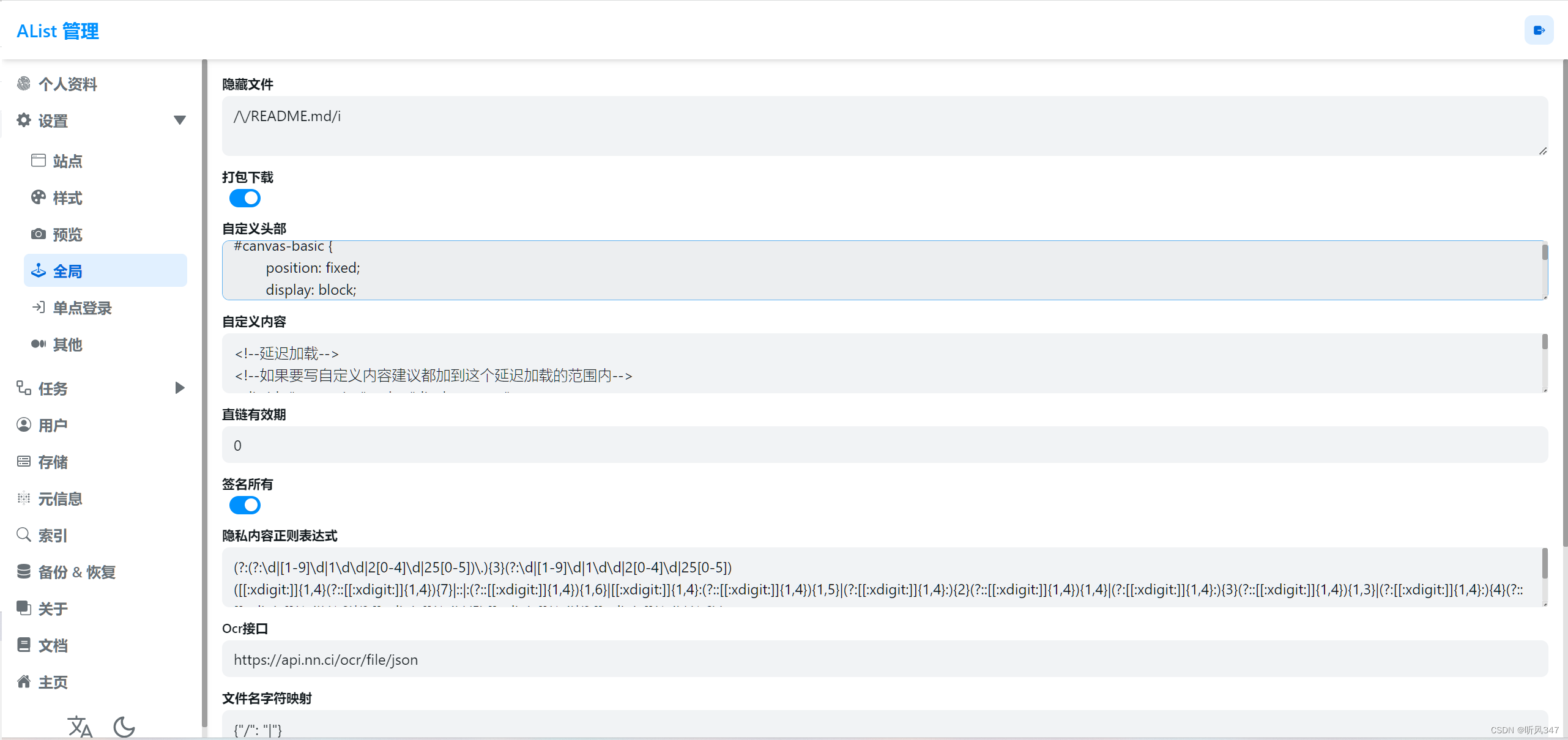Disable the 打包下载 switch
This screenshot has height=740, width=1568.
tap(245, 198)
